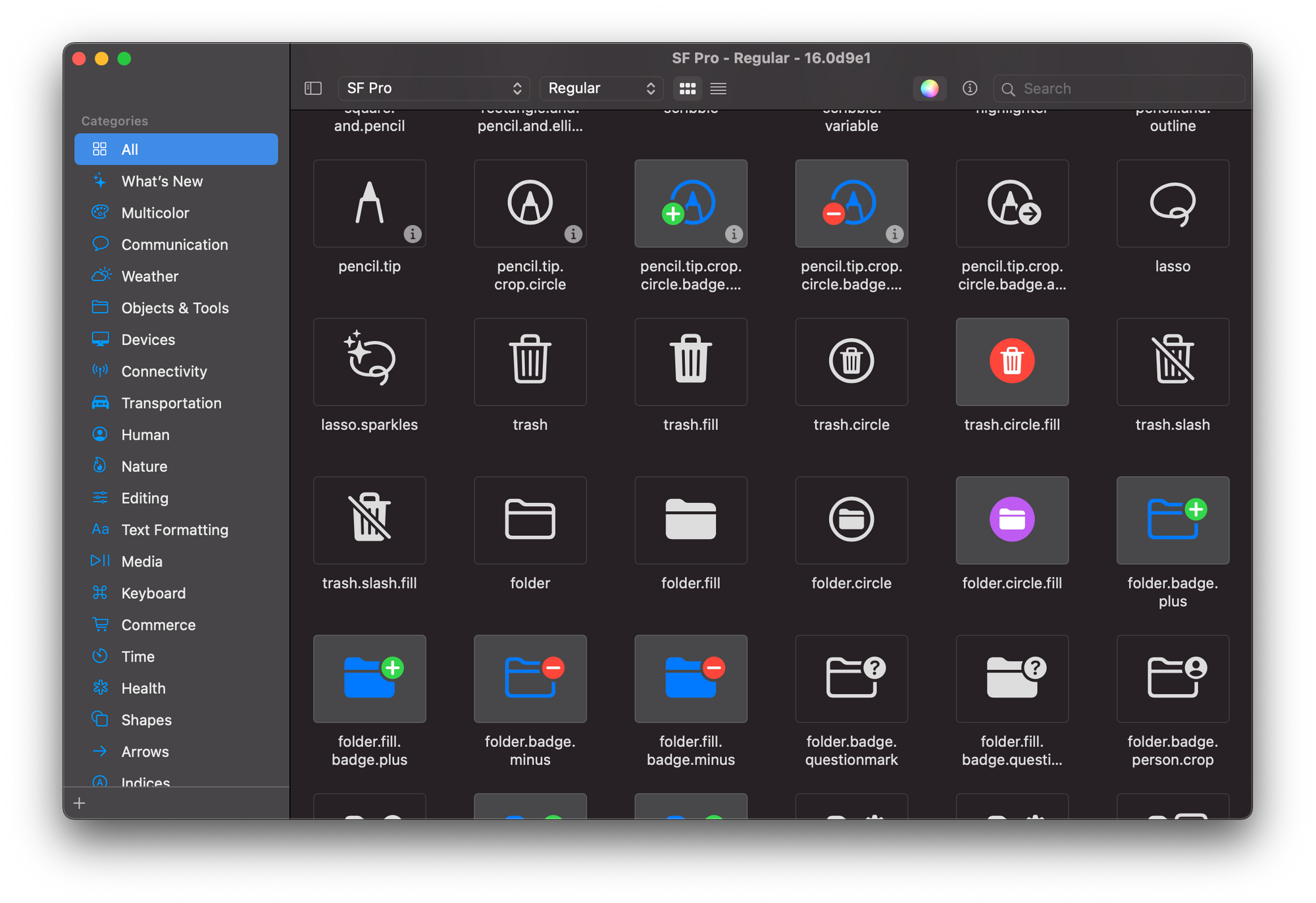Select the lasso symbol
This screenshot has height=903, width=1316.
click(x=1172, y=203)
